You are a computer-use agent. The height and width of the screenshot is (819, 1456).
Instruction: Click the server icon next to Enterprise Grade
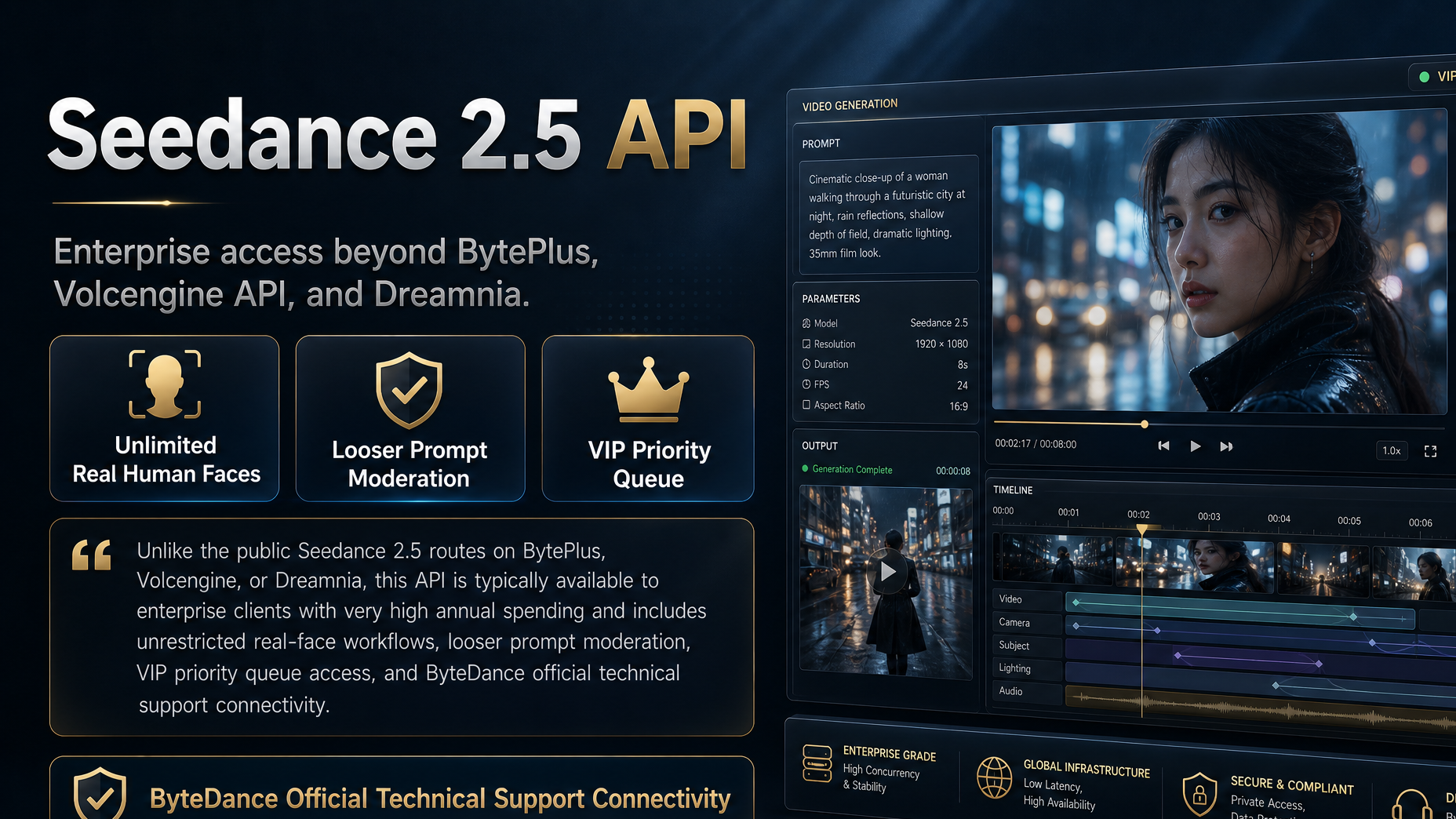click(817, 763)
